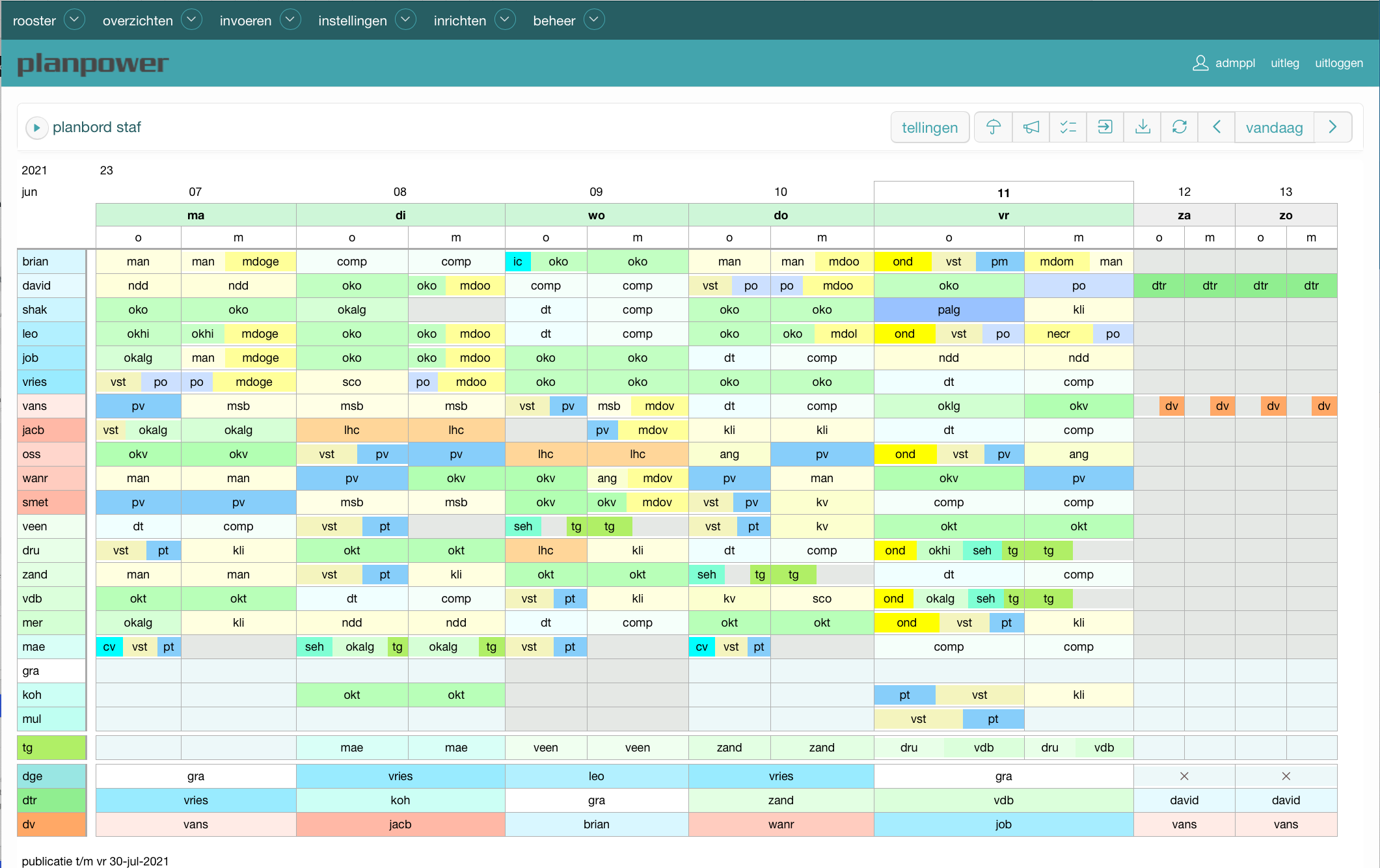
Task: Click the export arrow-into-box icon
Action: click(1105, 127)
